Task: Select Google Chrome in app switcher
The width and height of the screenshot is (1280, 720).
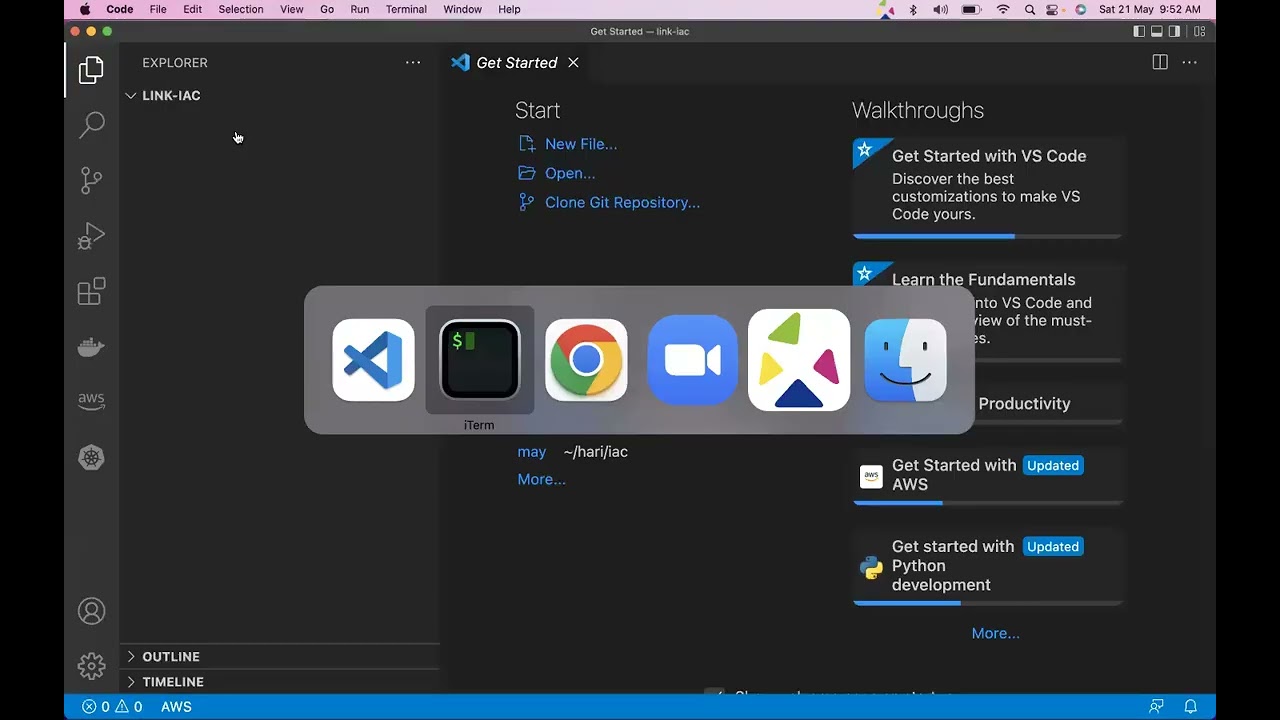Action: (x=586, y=360)
